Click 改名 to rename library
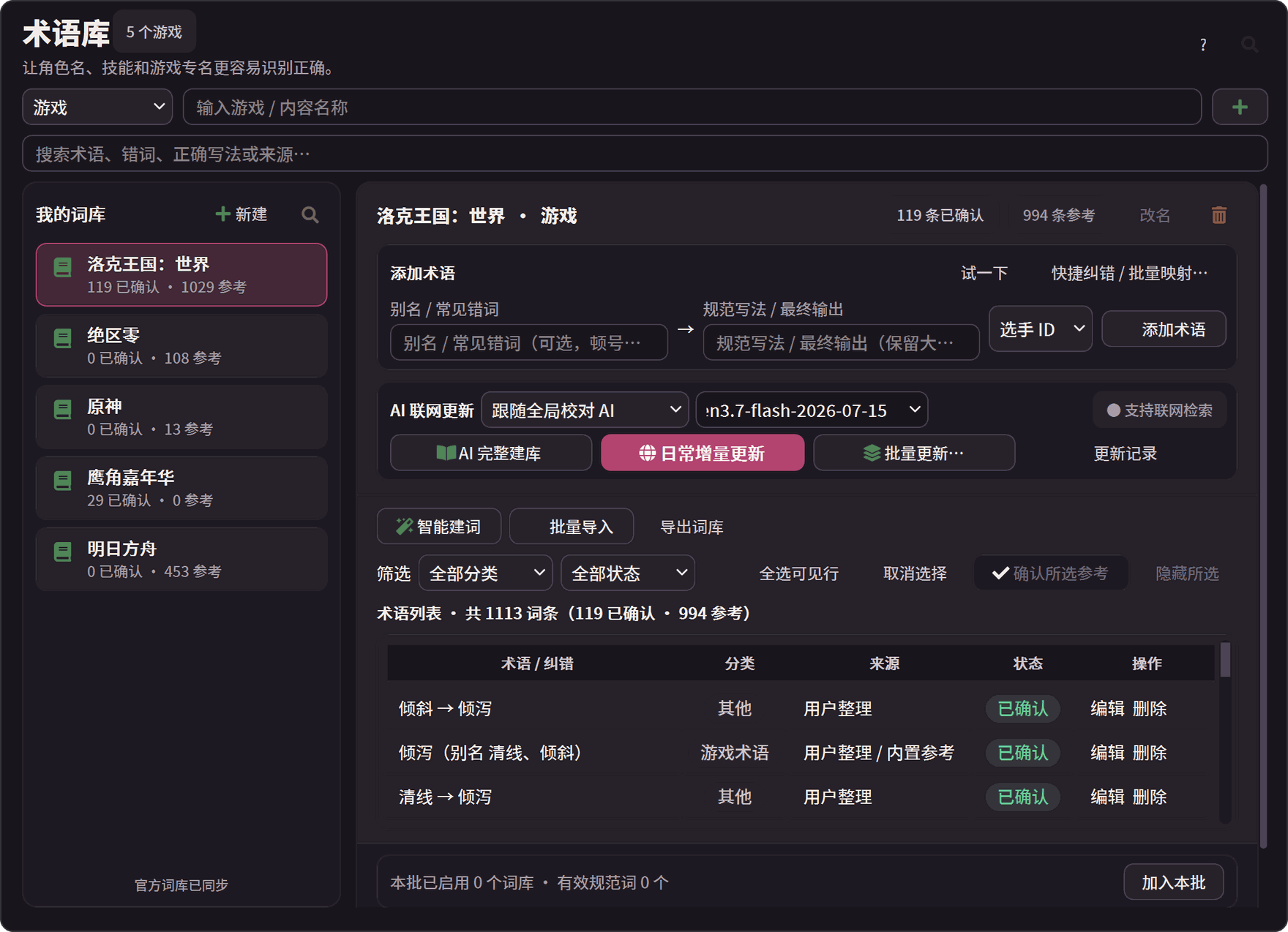This screenshot has width=1288, height=932. (1155, 215)
